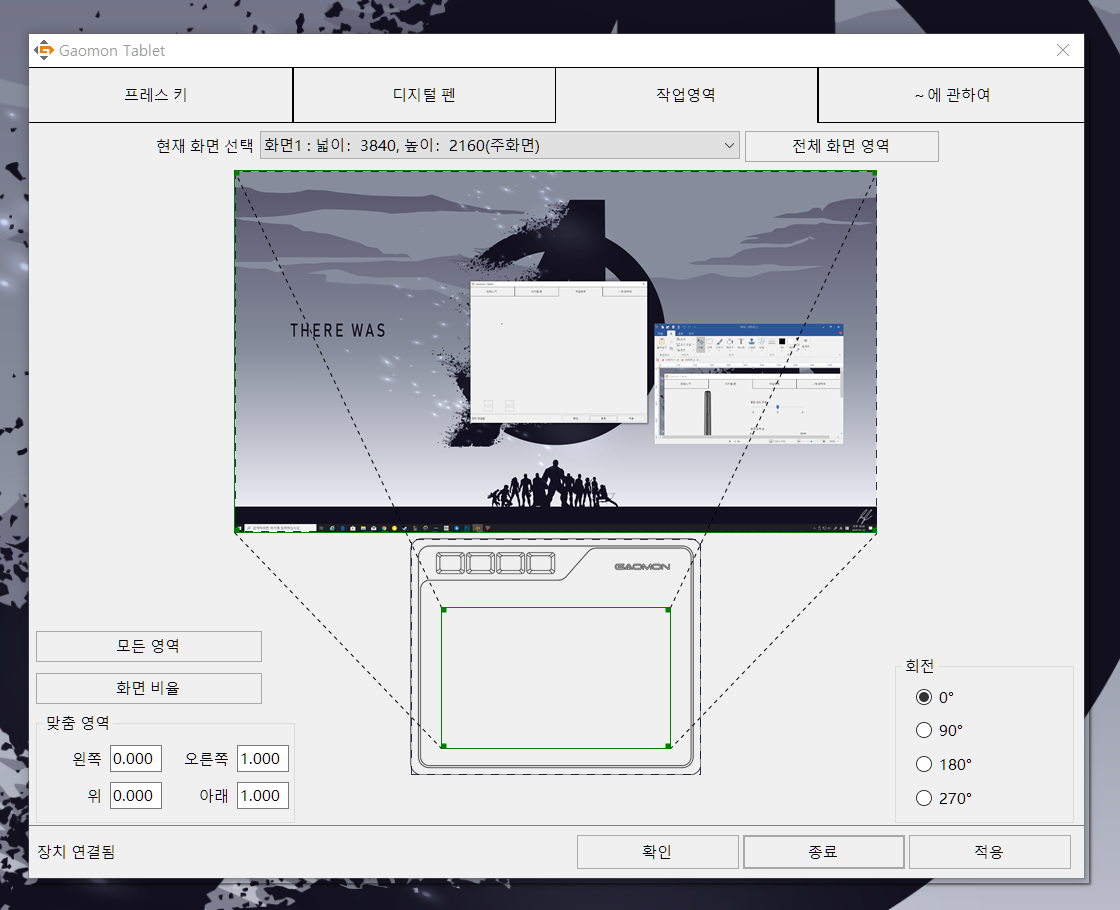This screenshot has width=1120, height=910.
Task: Click the 확인 button
Action: pyautogui.click(x=657, y=851)
